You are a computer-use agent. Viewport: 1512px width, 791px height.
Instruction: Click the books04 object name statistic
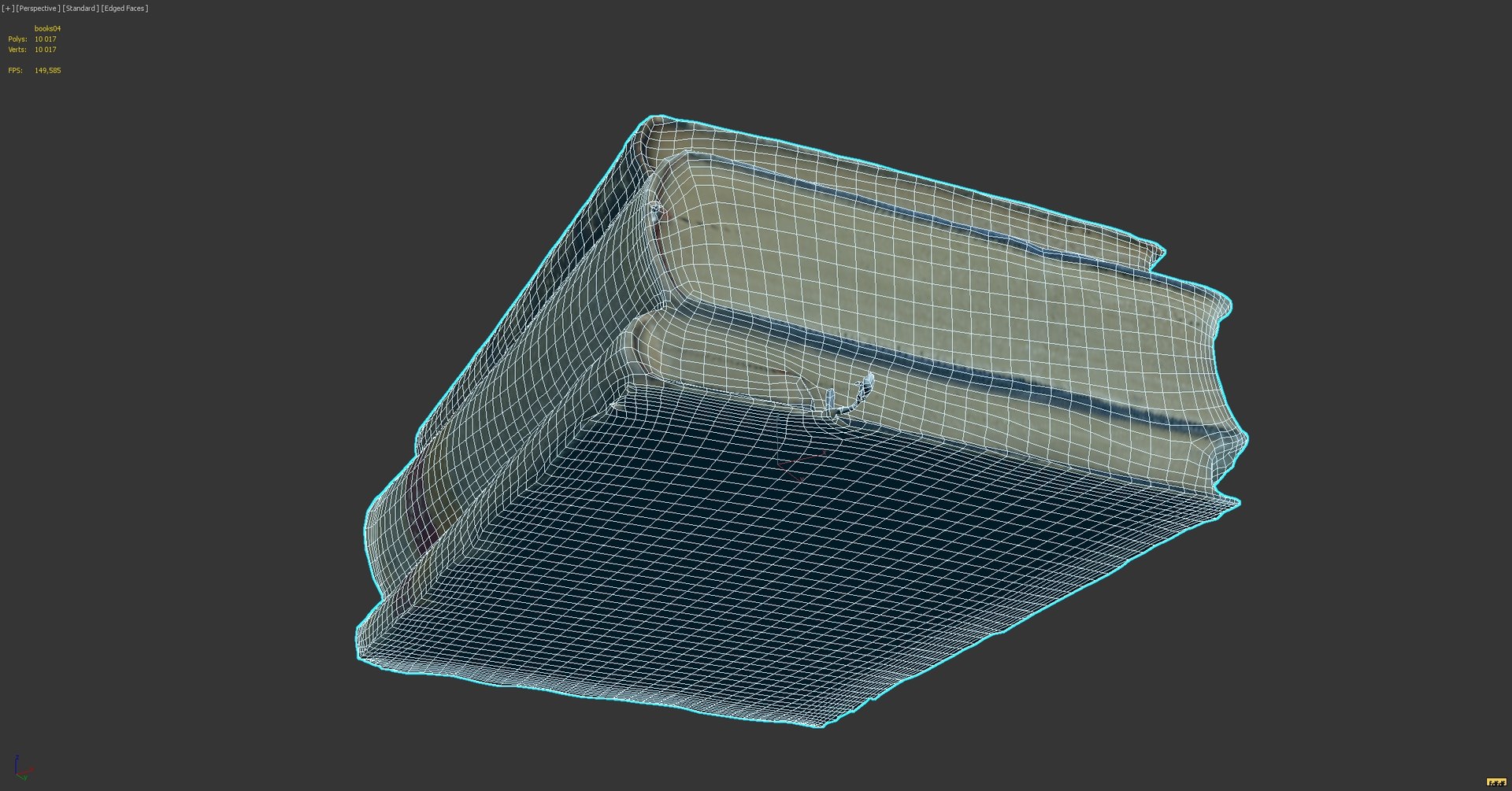coord(47,28)
